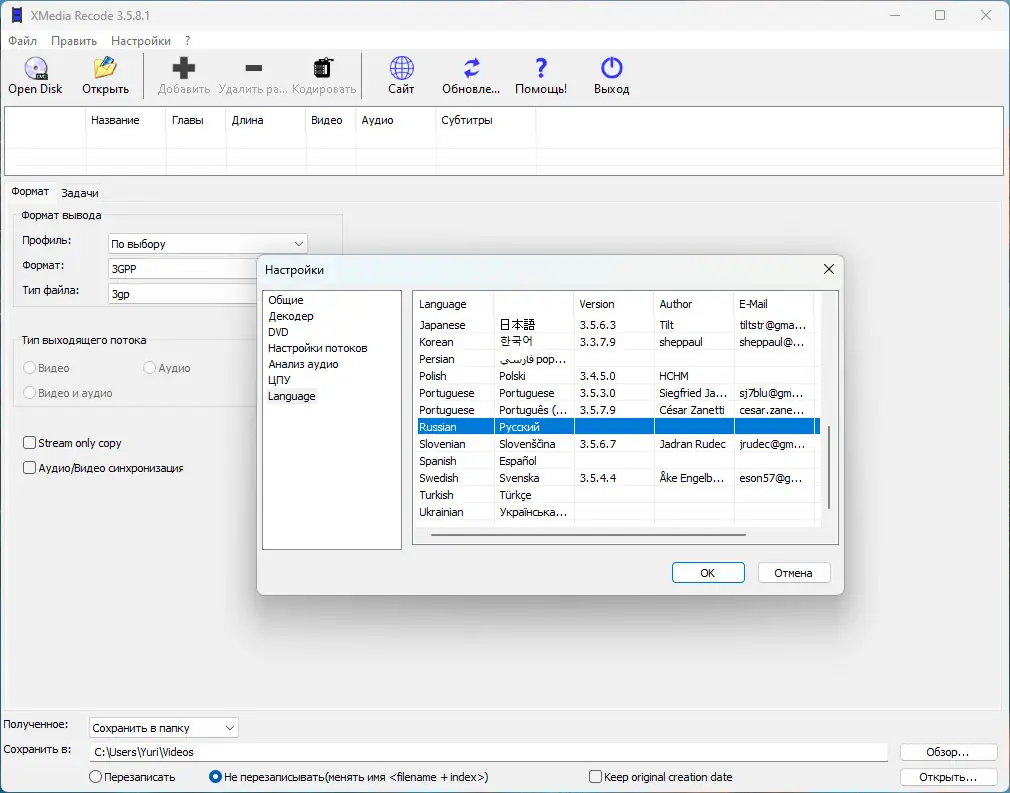This screenshot has width=1010, height=793.
Task: Click the Выход power icon
Action: pyautogui.click(x=611, y=69)
